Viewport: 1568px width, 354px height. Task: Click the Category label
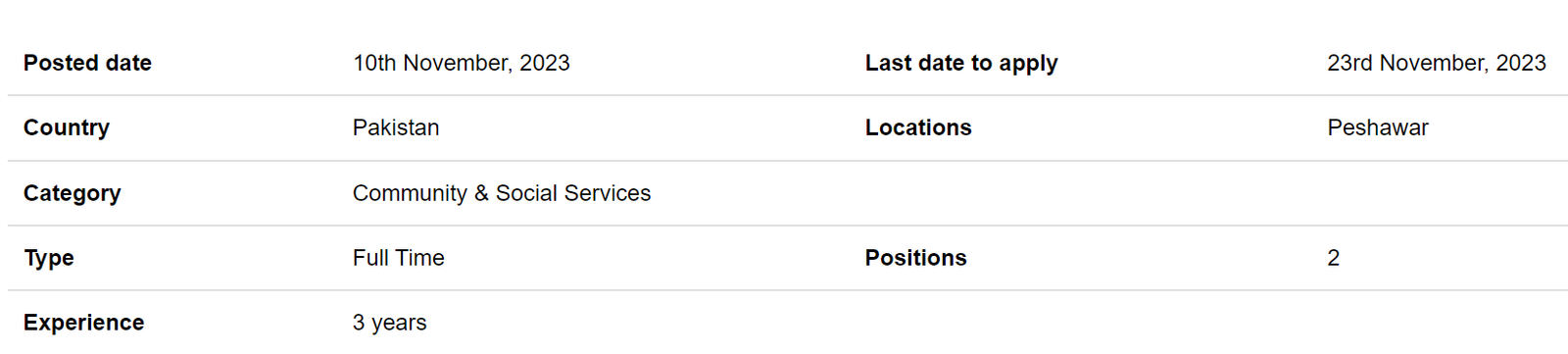pos(73,193)
